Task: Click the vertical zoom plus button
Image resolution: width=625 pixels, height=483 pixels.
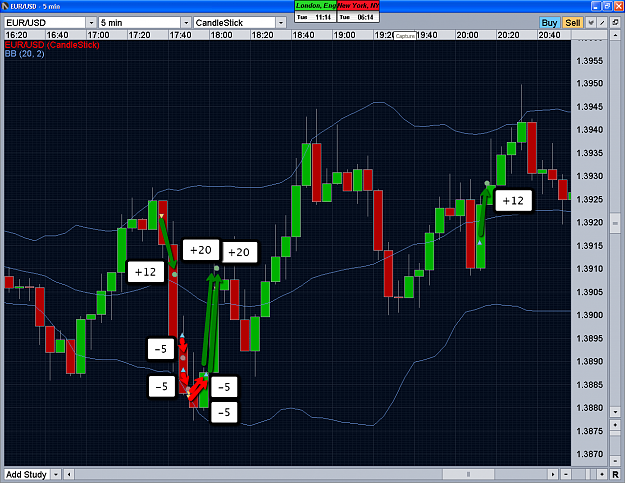Action: tap(615, 424)
